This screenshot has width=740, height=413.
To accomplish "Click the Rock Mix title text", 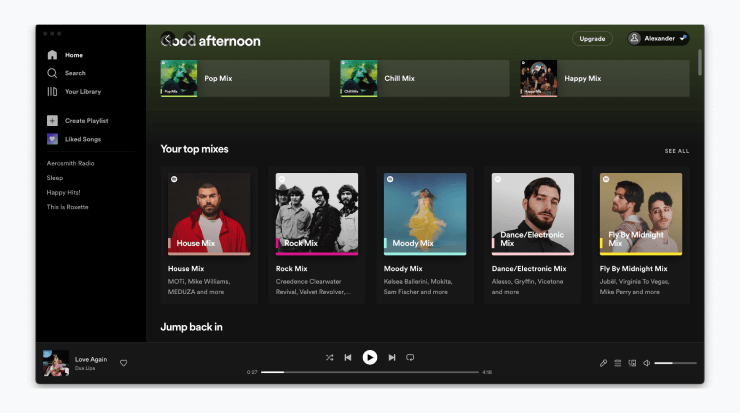I will [292, 269].
